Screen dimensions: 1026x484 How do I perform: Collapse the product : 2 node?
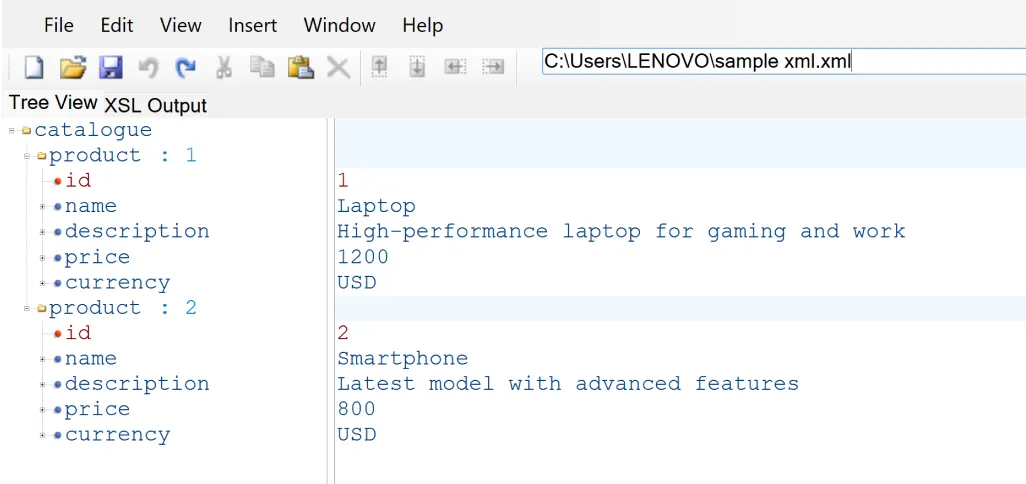point(27,309)
